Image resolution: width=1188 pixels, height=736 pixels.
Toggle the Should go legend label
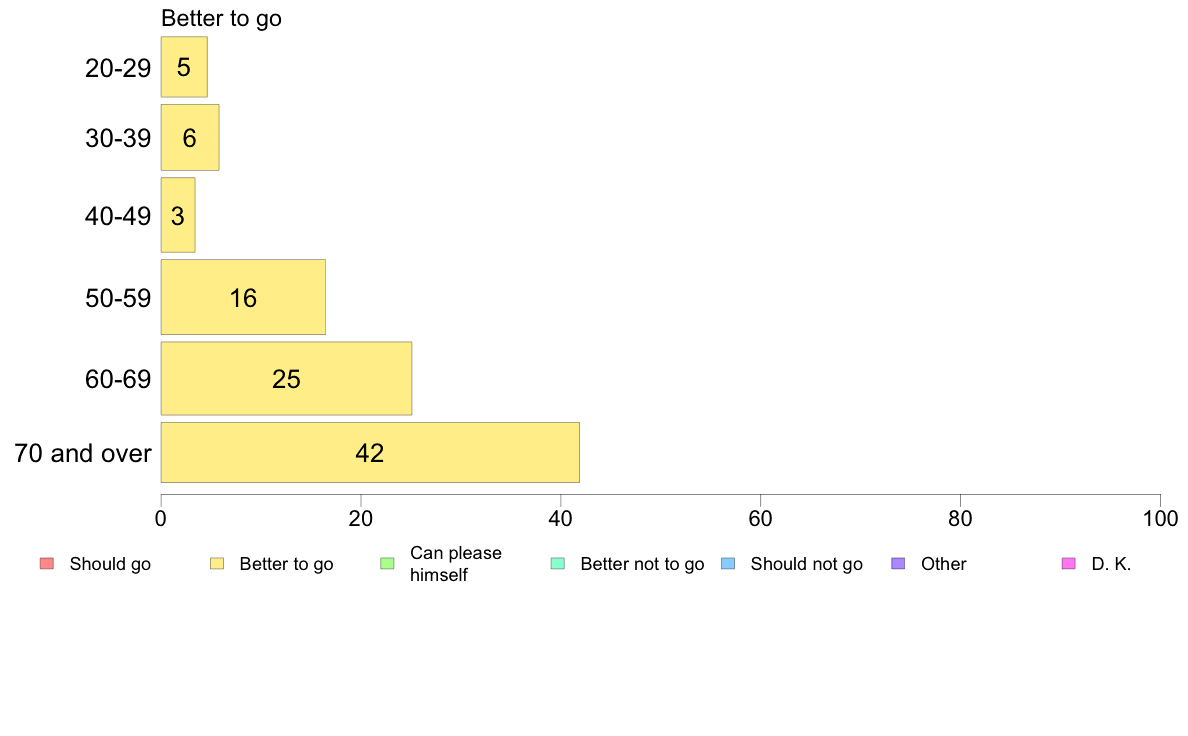[110, 564]
